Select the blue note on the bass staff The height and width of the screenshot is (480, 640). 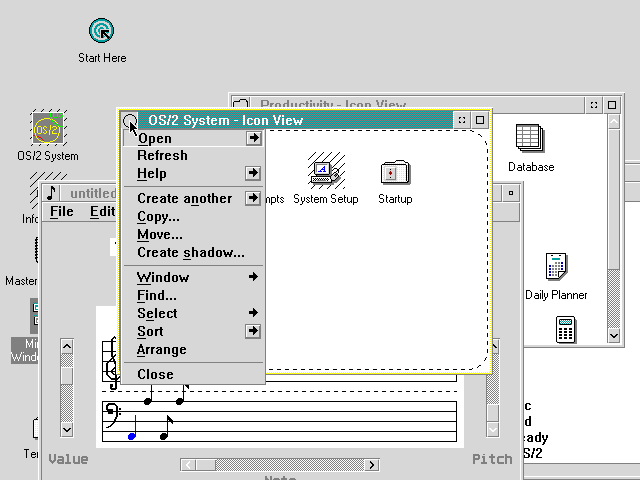(132, 428)
